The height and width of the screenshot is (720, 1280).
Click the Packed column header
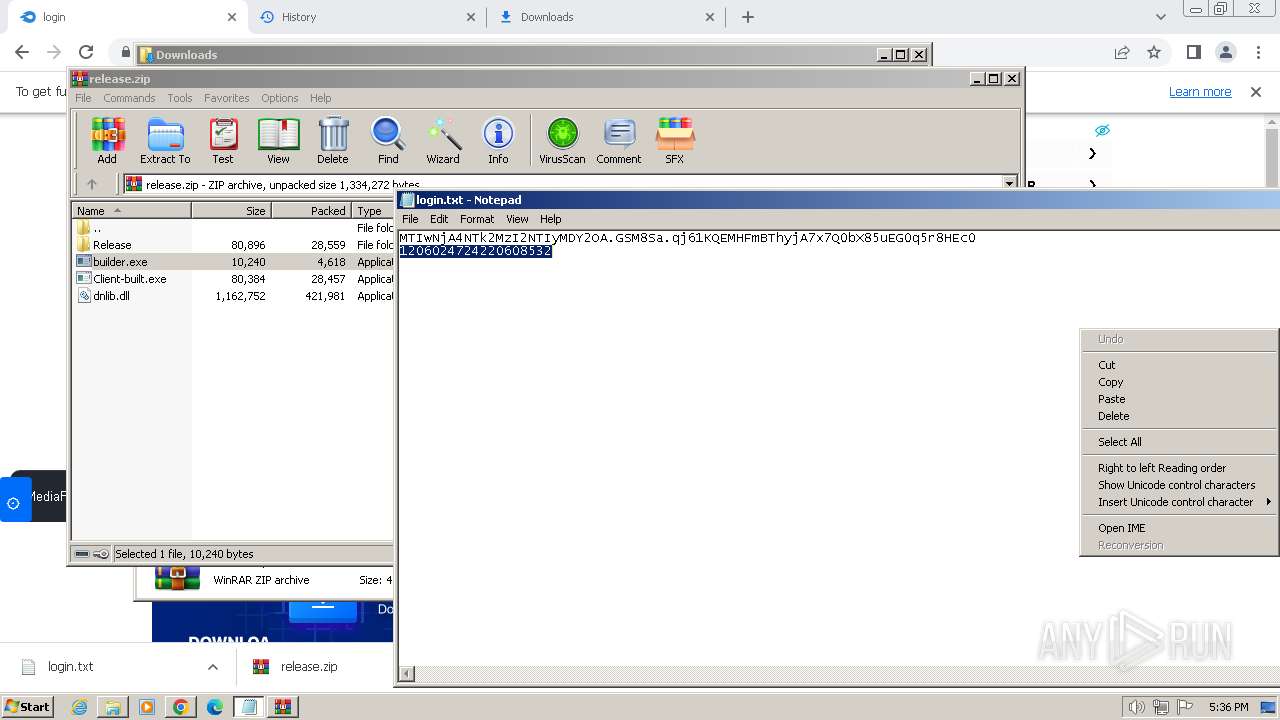[311, 210]
